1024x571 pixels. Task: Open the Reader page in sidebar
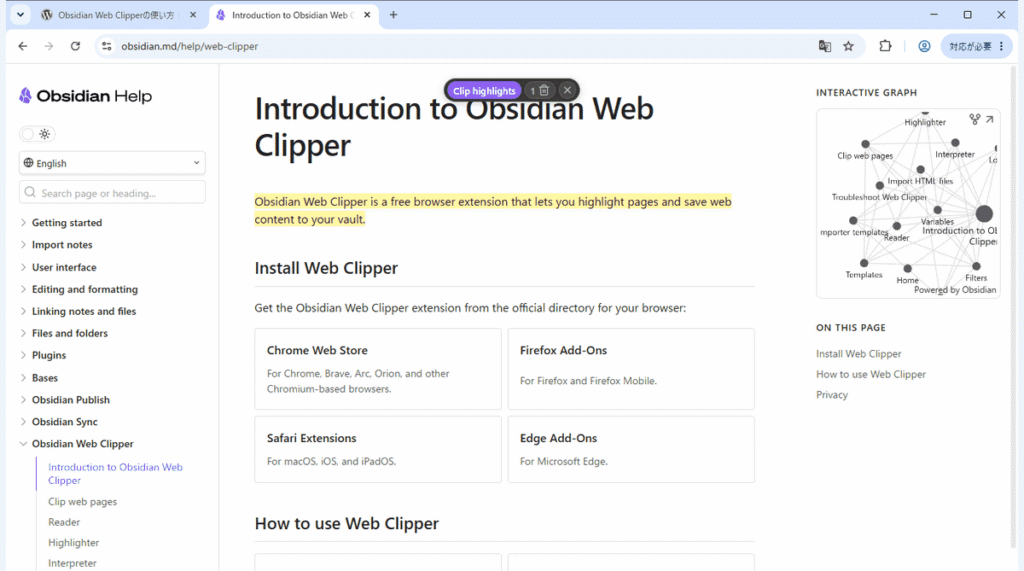pos(64,522)
